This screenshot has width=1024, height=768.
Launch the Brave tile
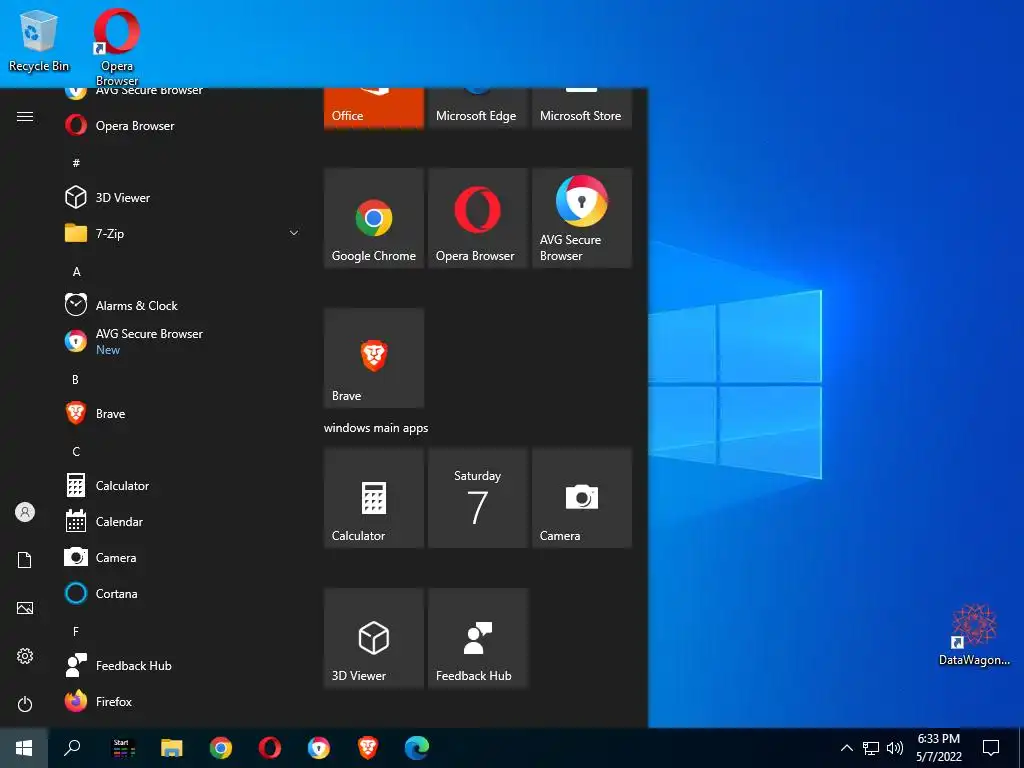pyautogui.click(x=374, y=358)
